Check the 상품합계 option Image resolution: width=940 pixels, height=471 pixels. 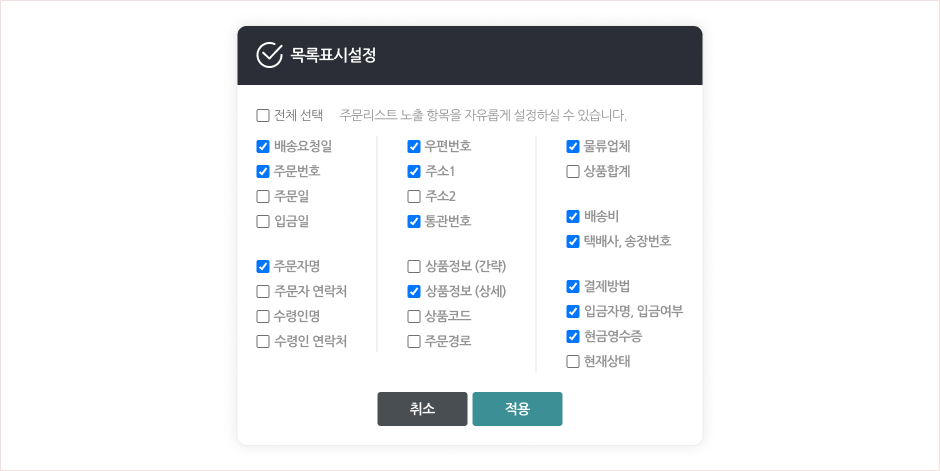click(x=573, y=171)
